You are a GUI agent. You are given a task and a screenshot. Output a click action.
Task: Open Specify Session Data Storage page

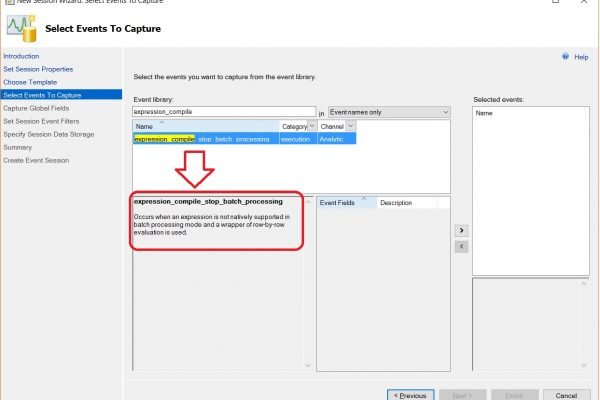click(49, 134)
